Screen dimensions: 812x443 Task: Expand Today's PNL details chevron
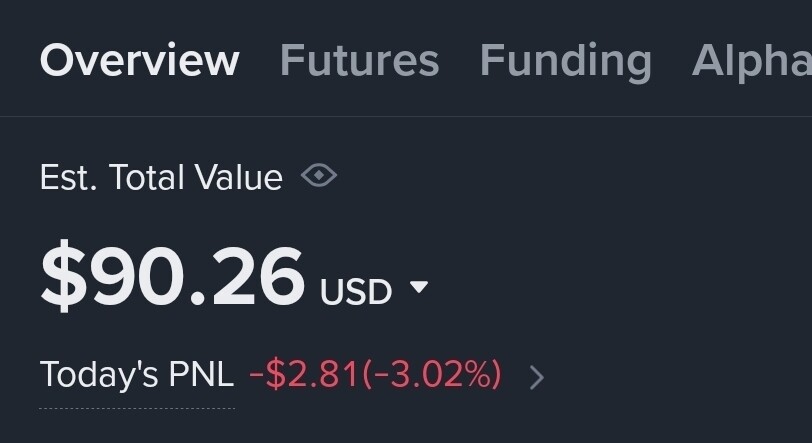[x=537, y=377]
